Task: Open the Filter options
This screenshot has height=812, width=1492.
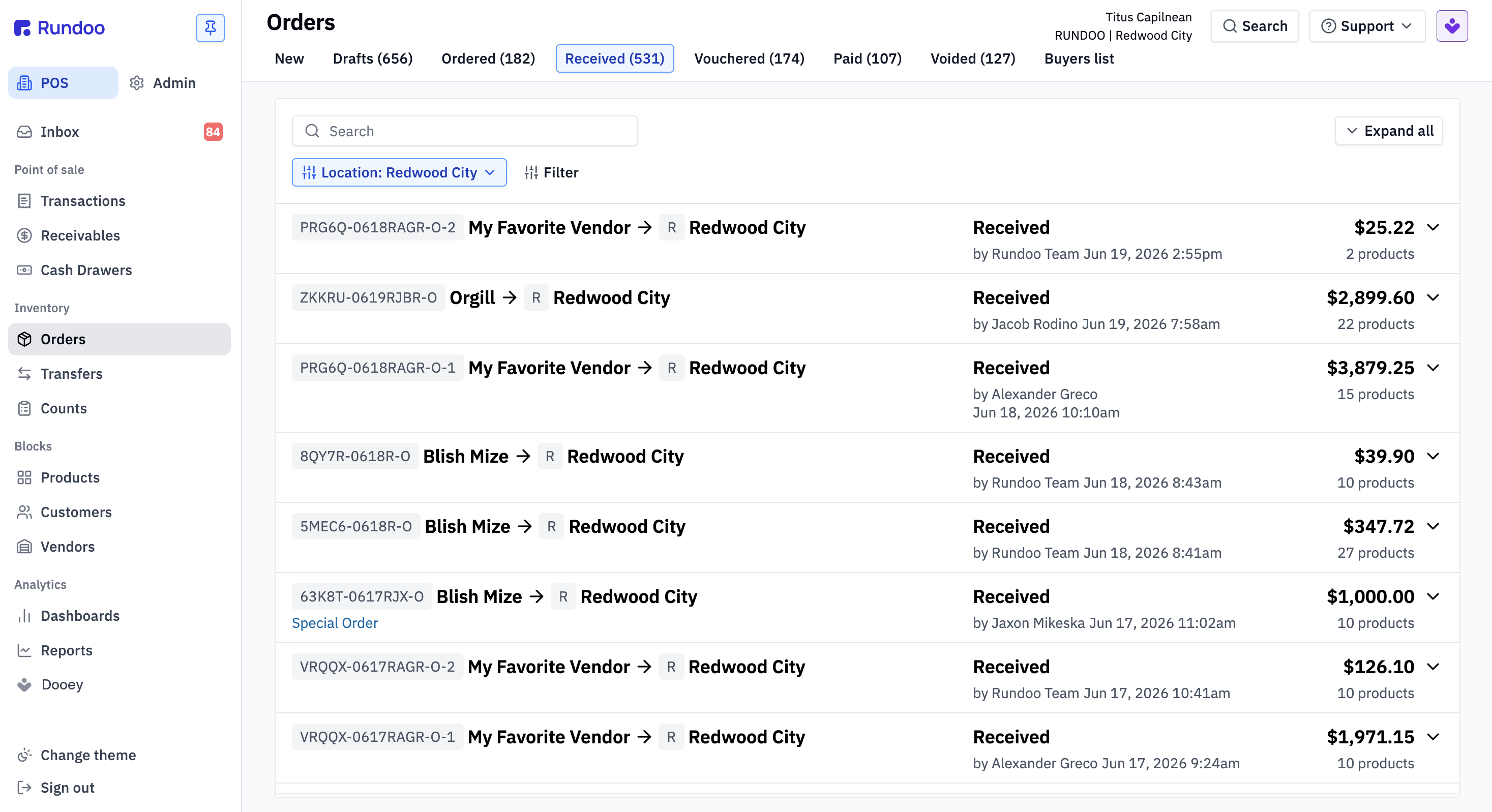Action: coord(551,172)
